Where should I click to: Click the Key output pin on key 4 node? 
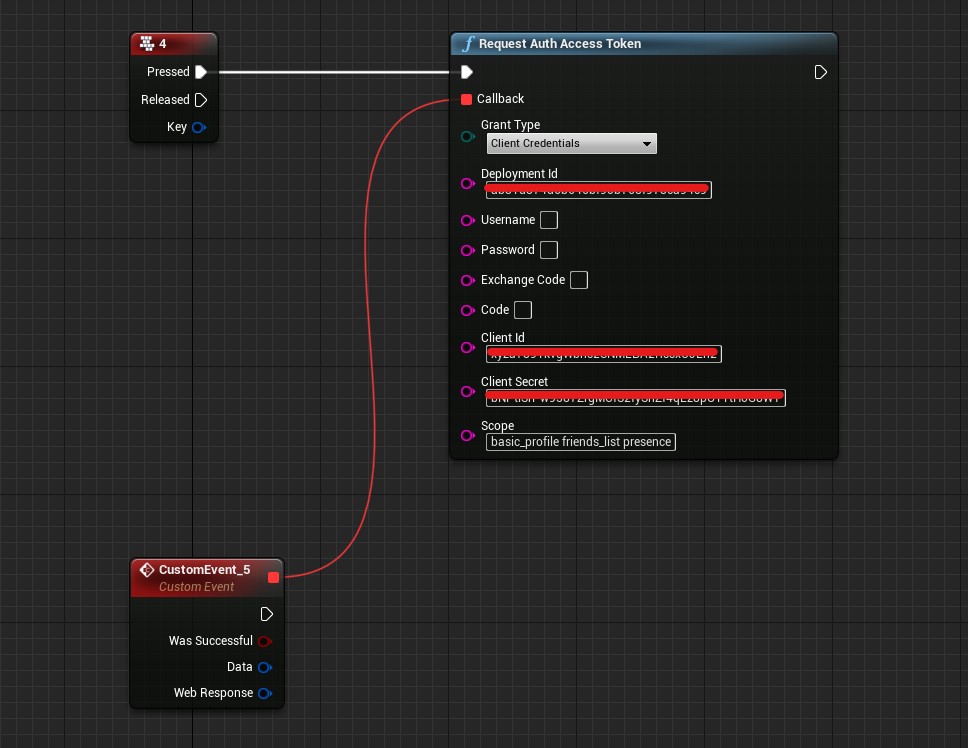pos(199,127)
